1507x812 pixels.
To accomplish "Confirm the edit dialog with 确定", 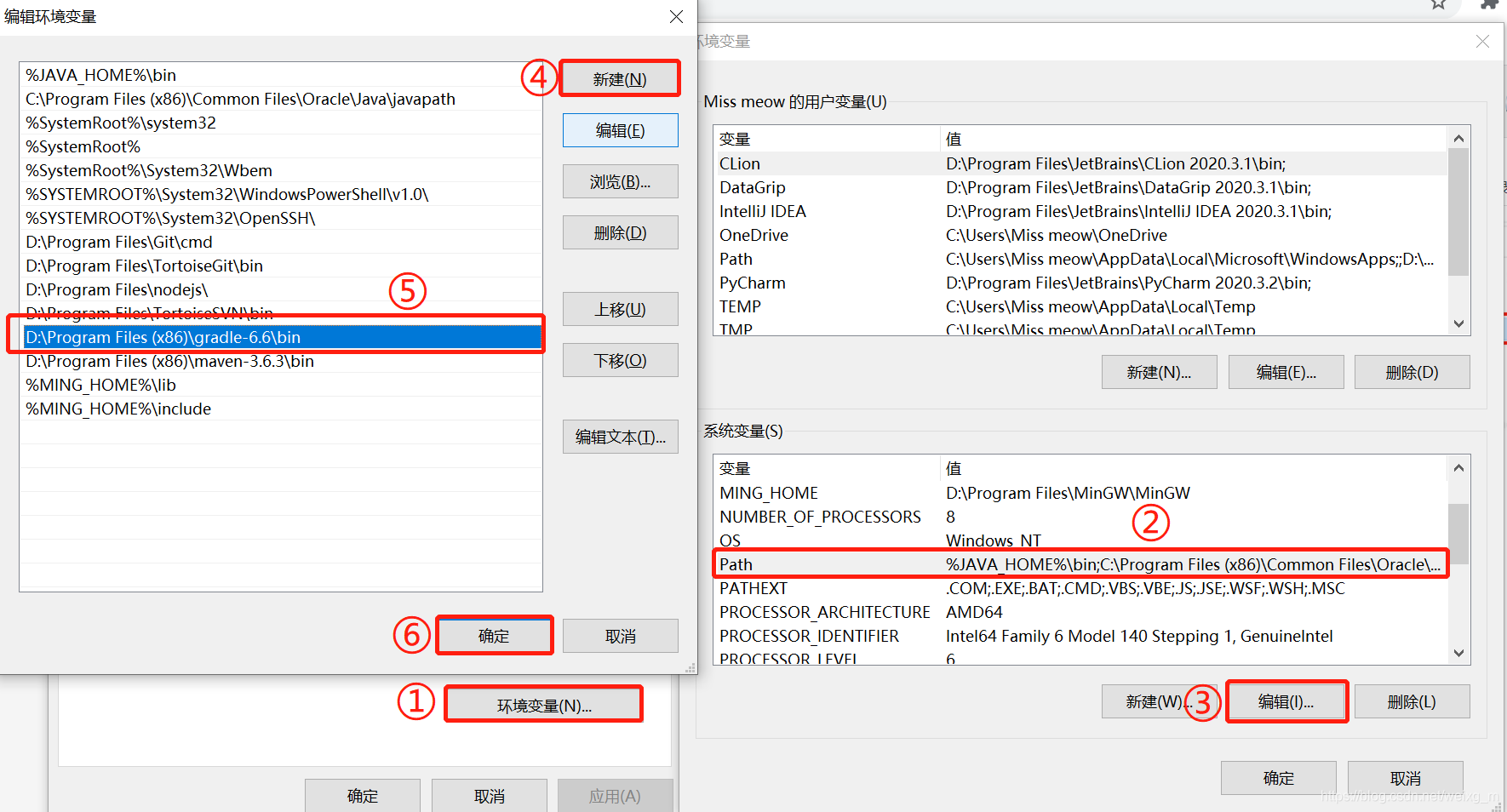I will pyautogui.click(x=494, y=636).
